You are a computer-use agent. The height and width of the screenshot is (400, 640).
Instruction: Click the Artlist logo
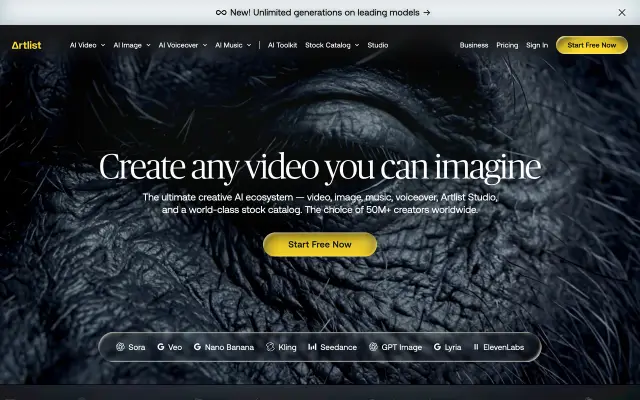(x=27, y=45)
